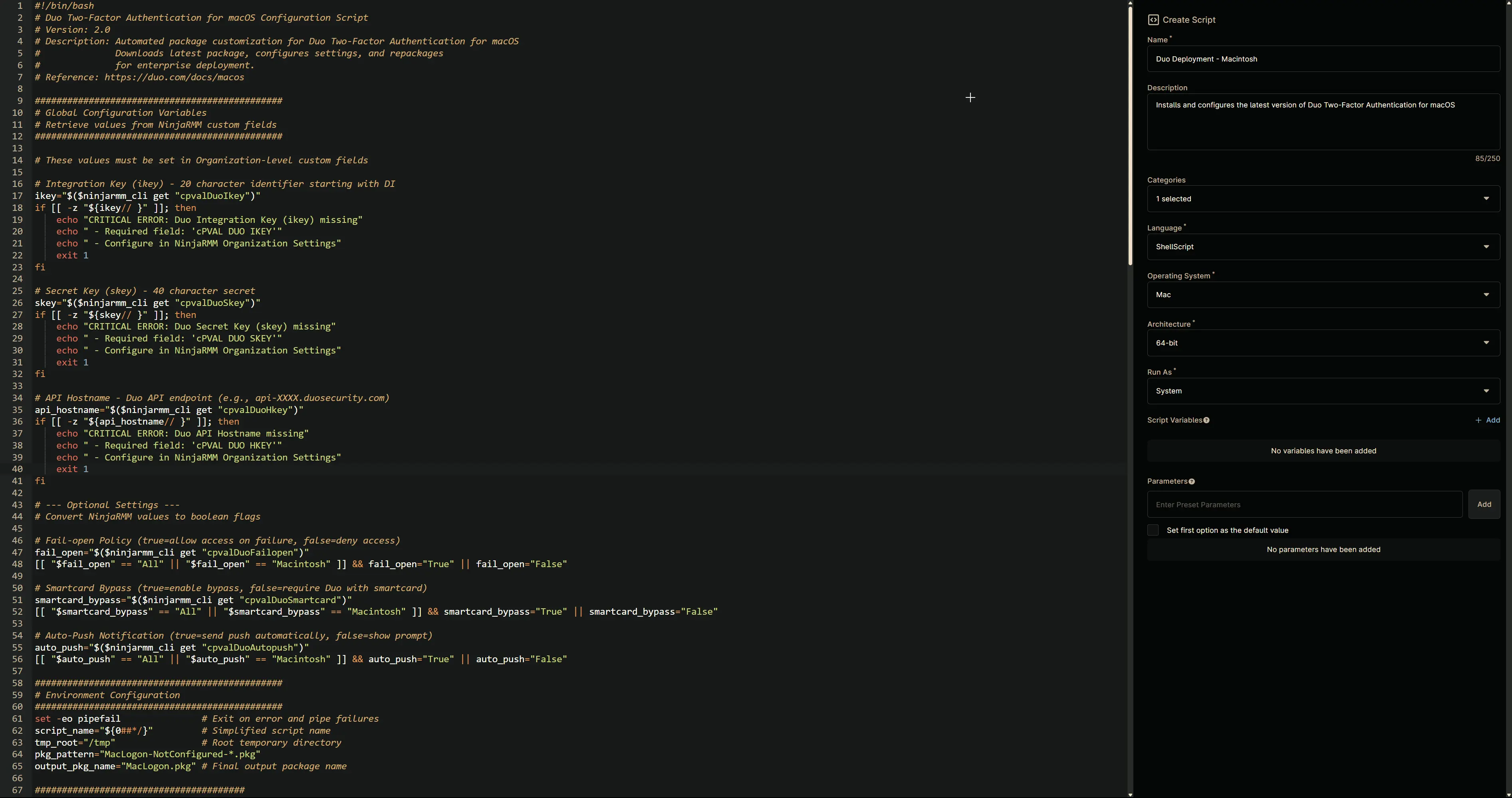This screenshot has width=1512, height=798.
Task: Click the 'Duo Secret Key (skey) missing' echo
Action: pyautogui.click(x=196, y=327)
